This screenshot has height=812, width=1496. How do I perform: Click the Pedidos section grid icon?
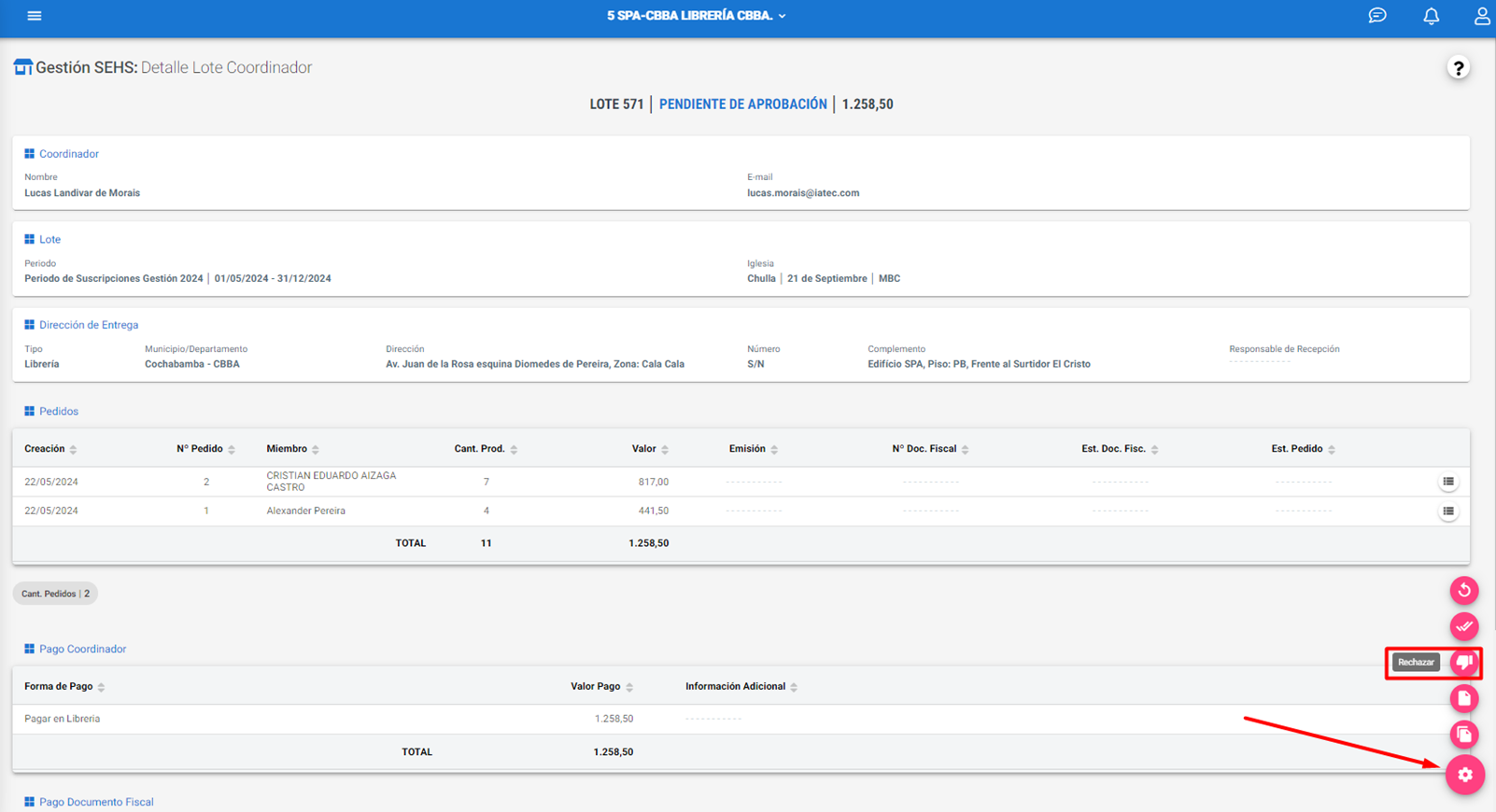point(29,412)
